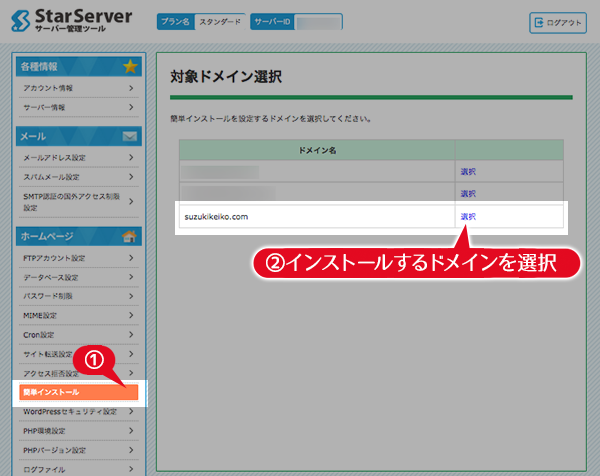This screenshot has width=600, height=476.
Task: Click 選択 link for suzukikeiko.com
Action: coord(468,217)
